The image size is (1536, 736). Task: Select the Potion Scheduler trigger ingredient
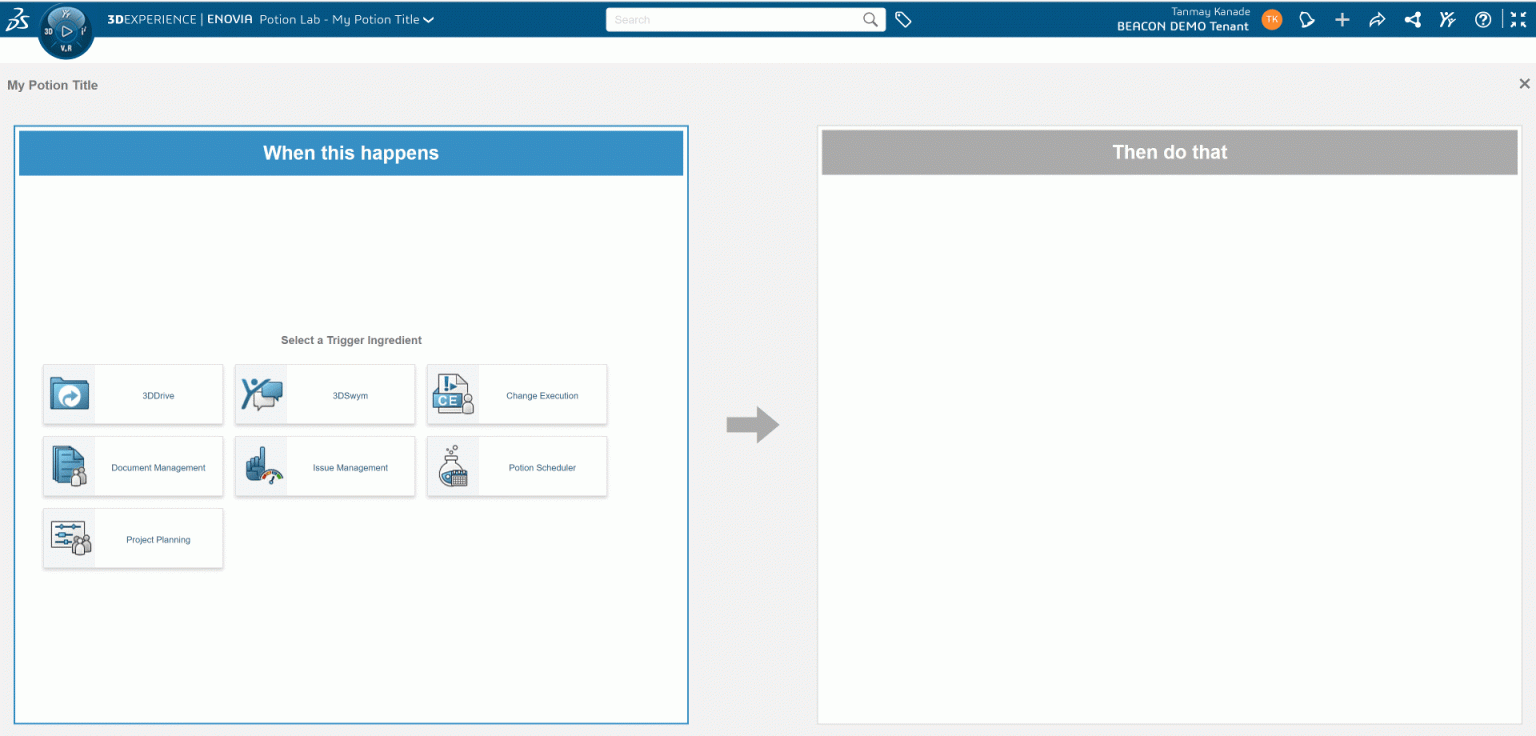click(x=517, y=467)
